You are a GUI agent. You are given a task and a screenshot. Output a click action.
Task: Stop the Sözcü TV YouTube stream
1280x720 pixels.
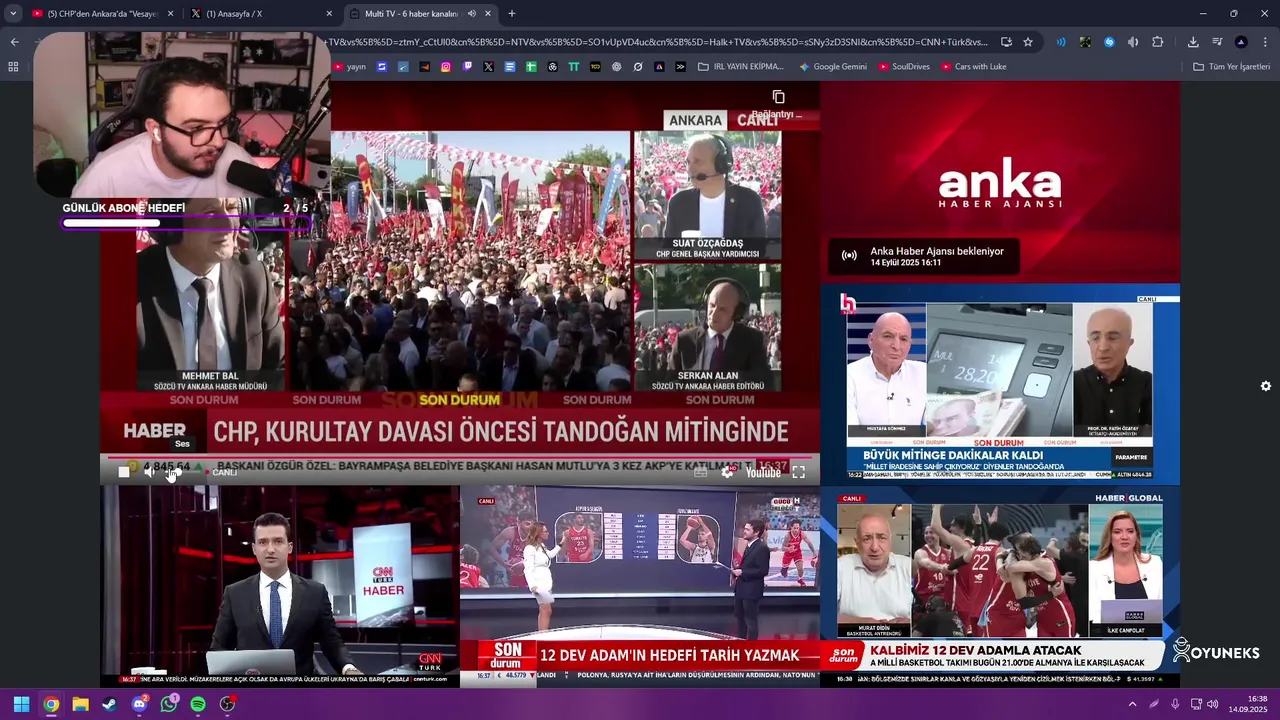(124, 471)
